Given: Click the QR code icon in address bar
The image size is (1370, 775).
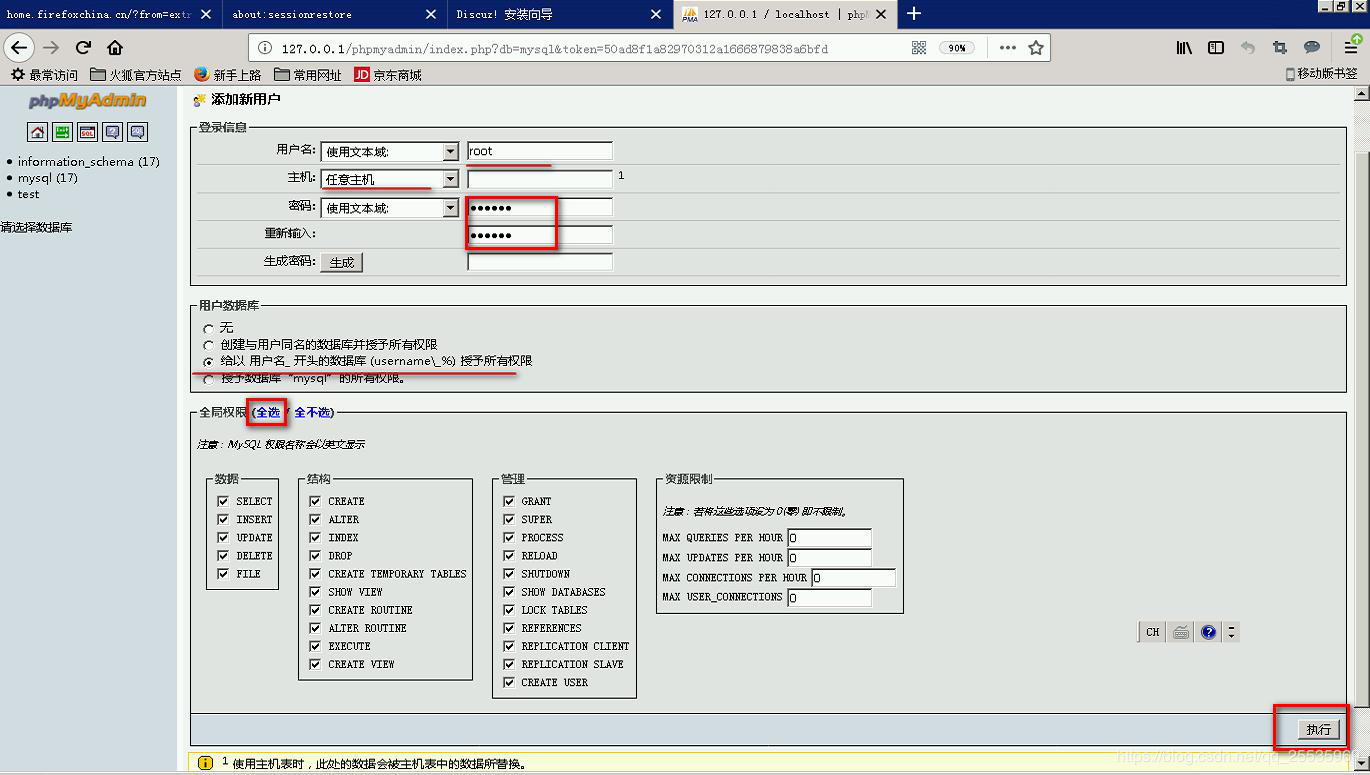Looking at the screenshot, I should (919, 48).
